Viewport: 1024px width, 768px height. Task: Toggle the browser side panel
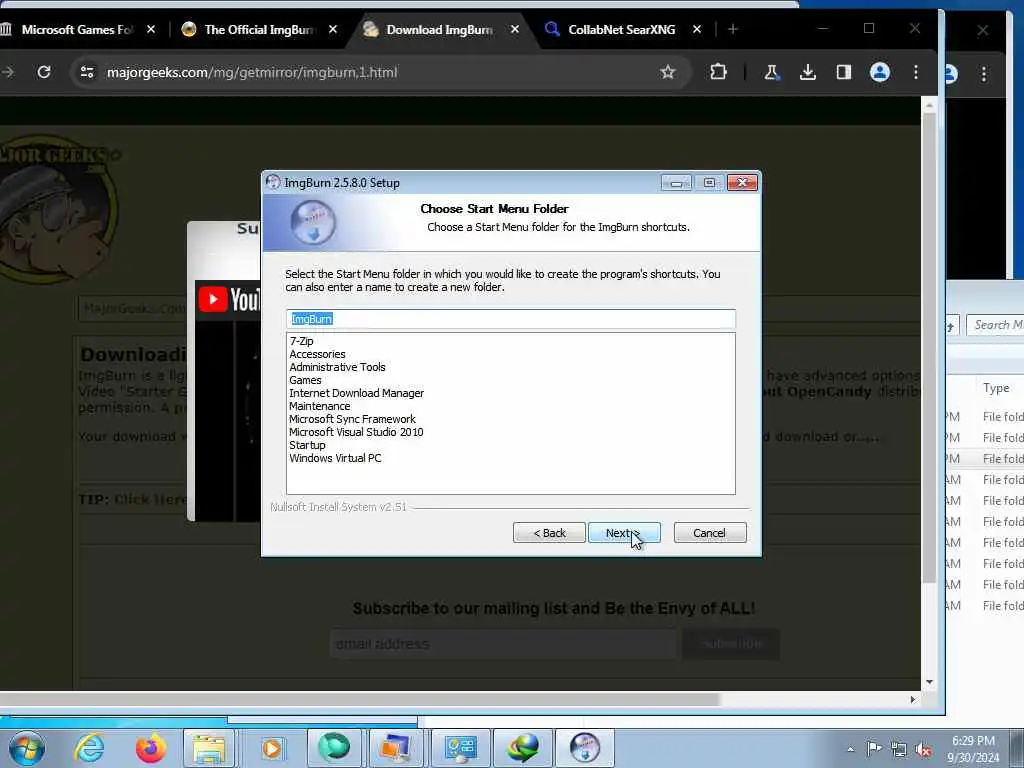coord(844,72)
